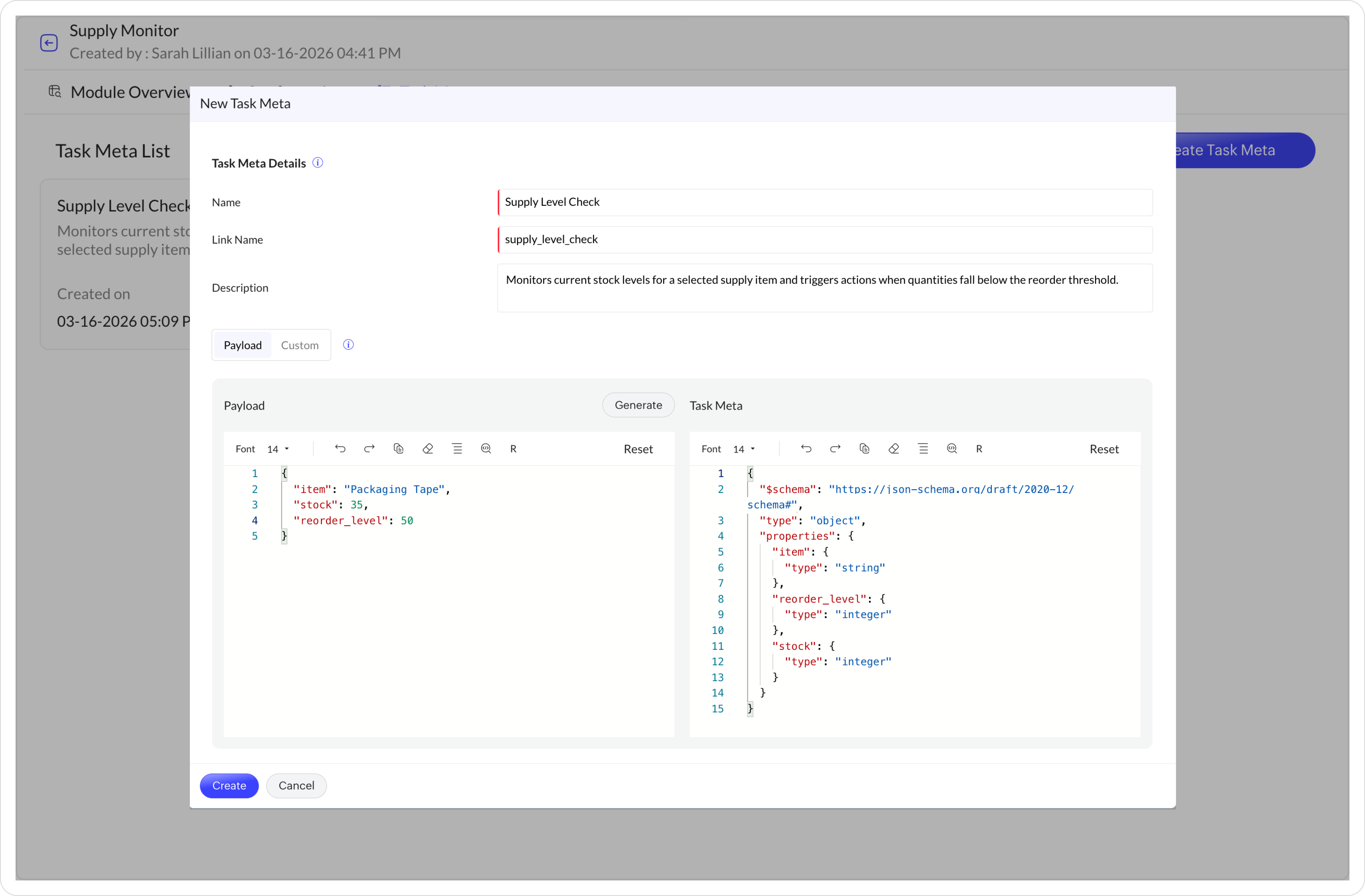This screenshot has height=896, width=1365.
Task: Open Task Meta editor font size dropdown
Action: [744, 449]
